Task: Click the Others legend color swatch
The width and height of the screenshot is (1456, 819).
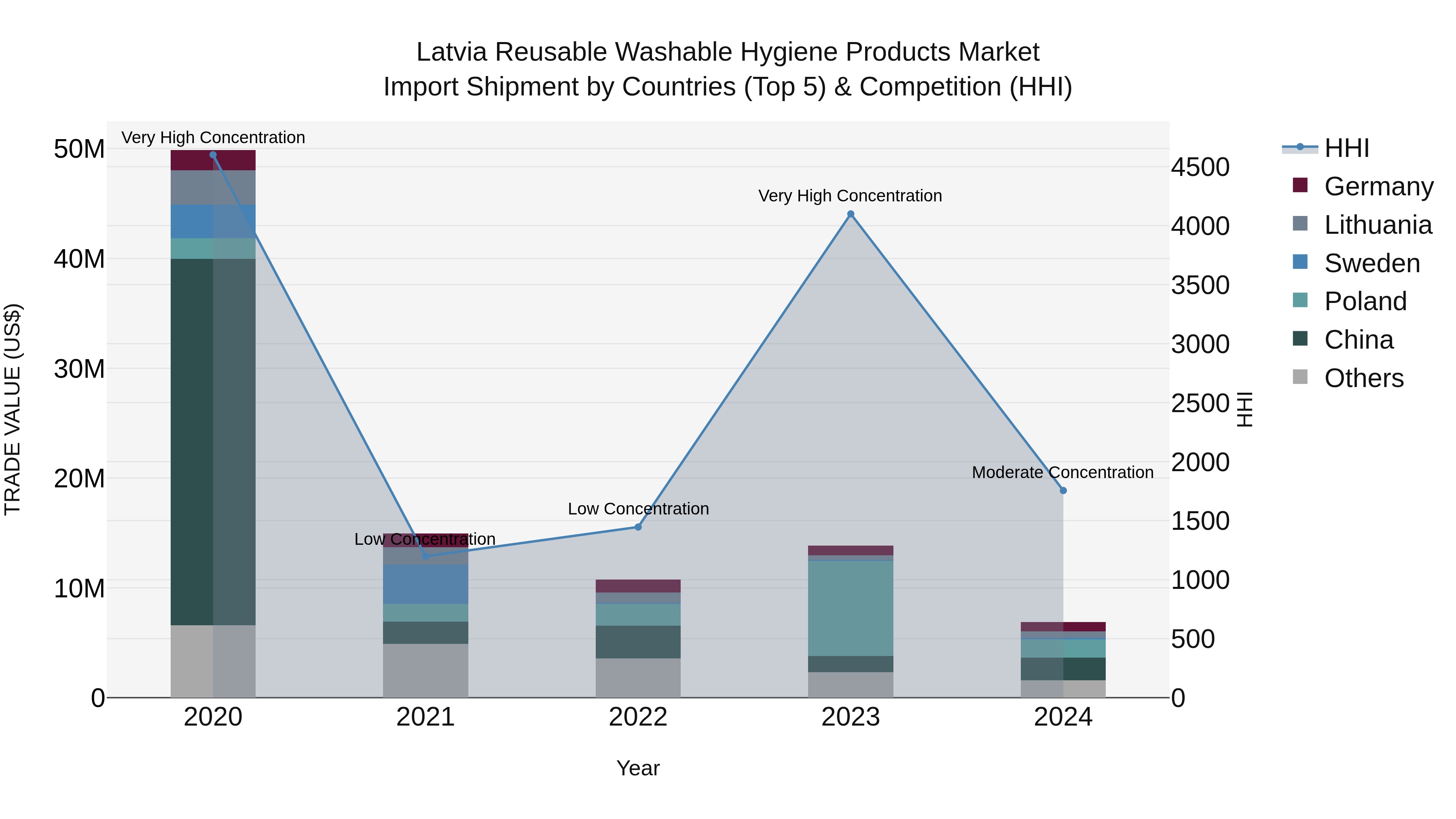Action: pyautogui.click(x=1300, y=377)
